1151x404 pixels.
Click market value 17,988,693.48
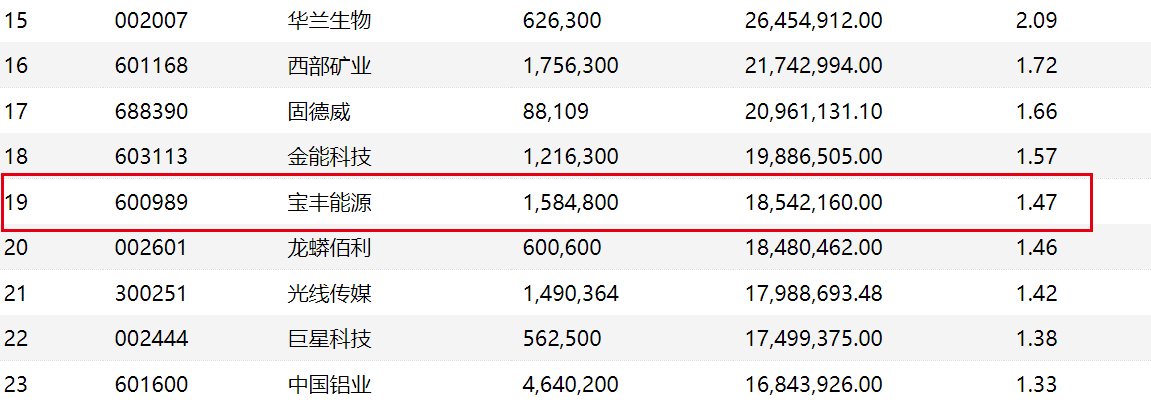tap(813, 293)
